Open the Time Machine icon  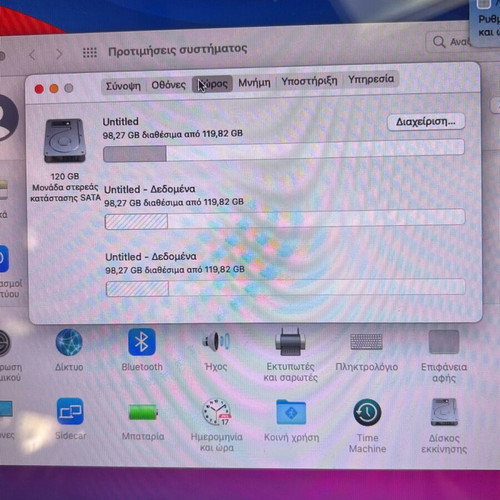pyautogui.click(x=367, y=413)
